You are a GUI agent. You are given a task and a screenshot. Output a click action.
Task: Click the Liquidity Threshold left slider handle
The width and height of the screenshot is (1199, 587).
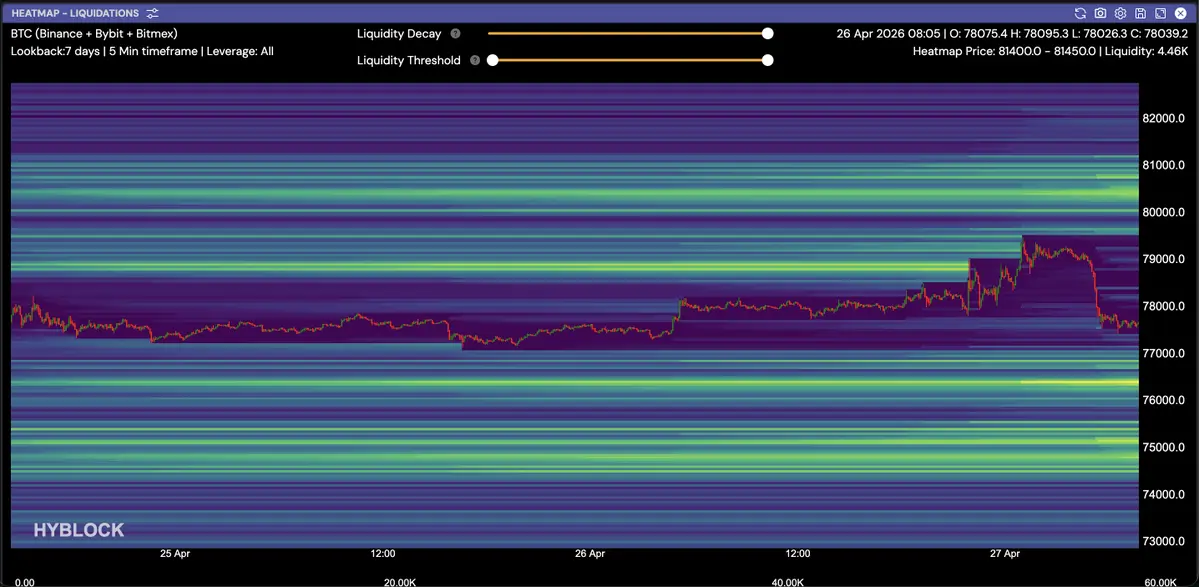click(493, 60)
